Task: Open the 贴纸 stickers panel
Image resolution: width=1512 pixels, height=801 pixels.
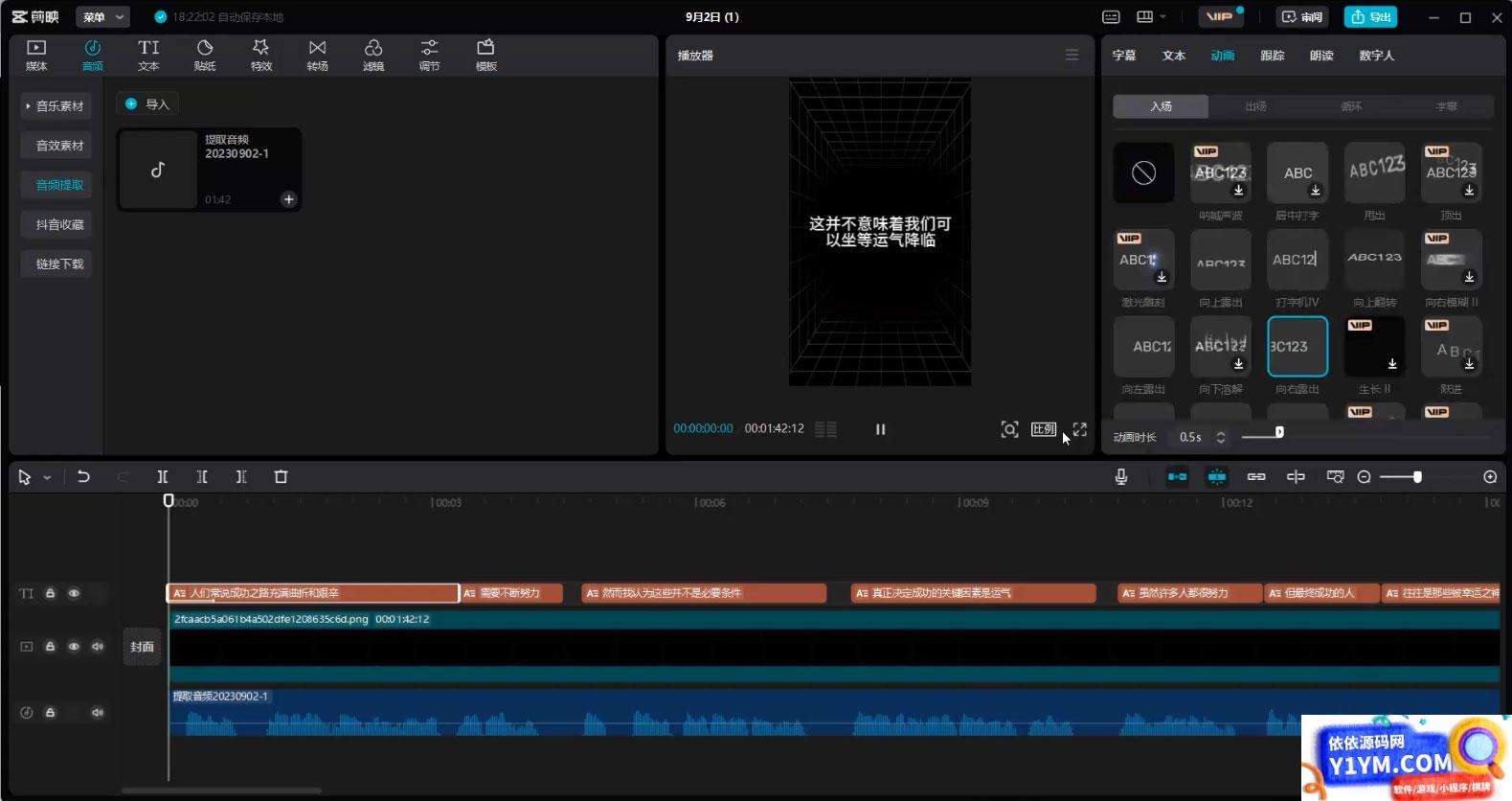Action: (205, 56)
